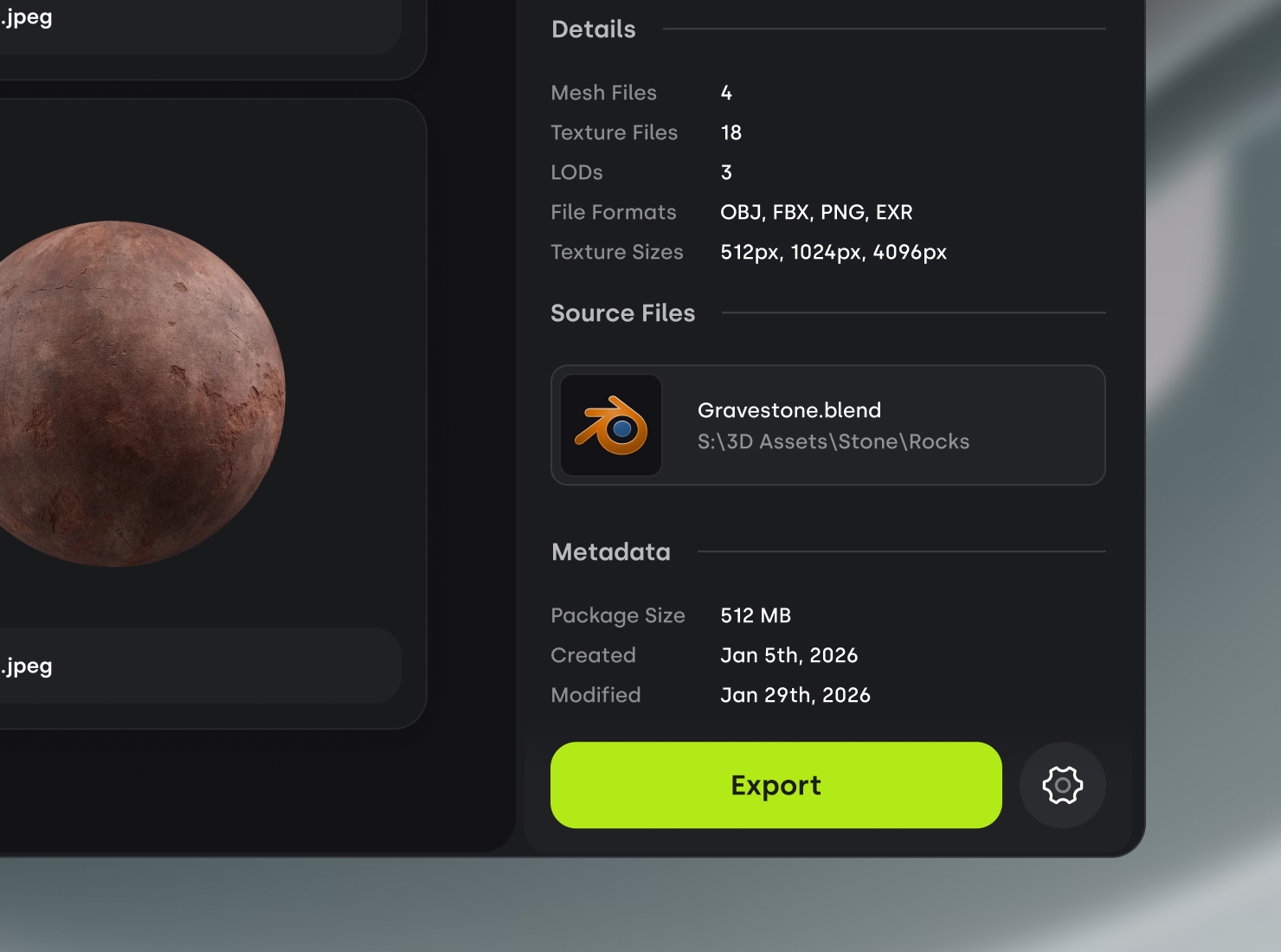Click the .jpeg label below the sphere
The width and height of the screenshot is (1281, 952).
[x=28, y=666]
